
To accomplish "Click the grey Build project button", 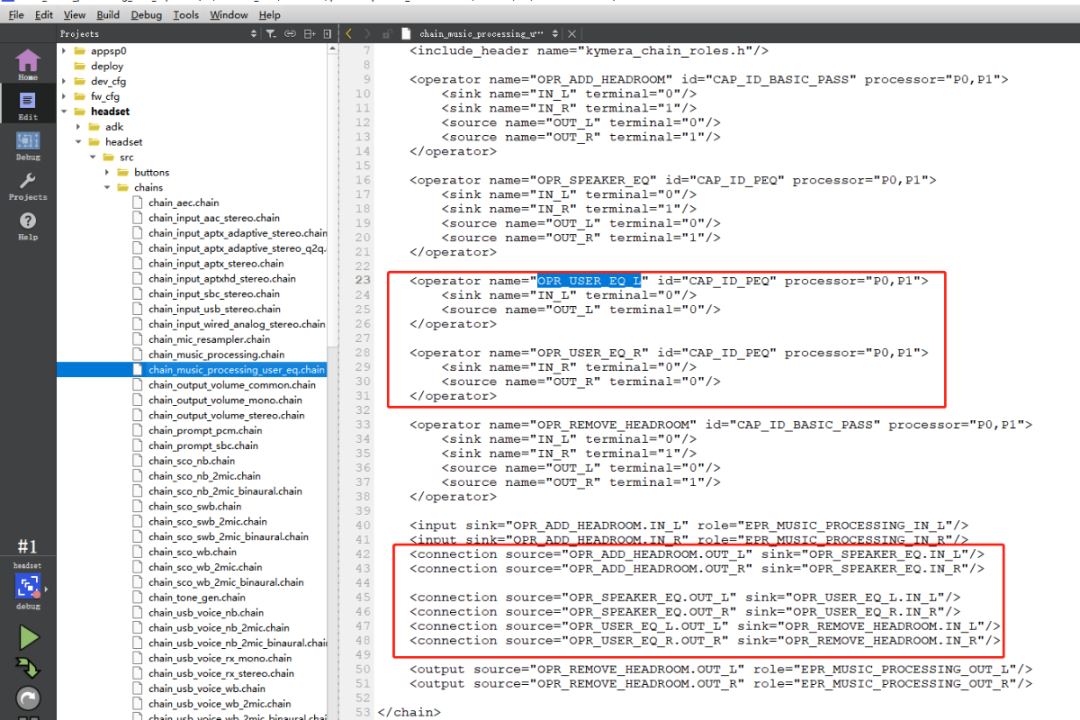I will pos(28,698).
